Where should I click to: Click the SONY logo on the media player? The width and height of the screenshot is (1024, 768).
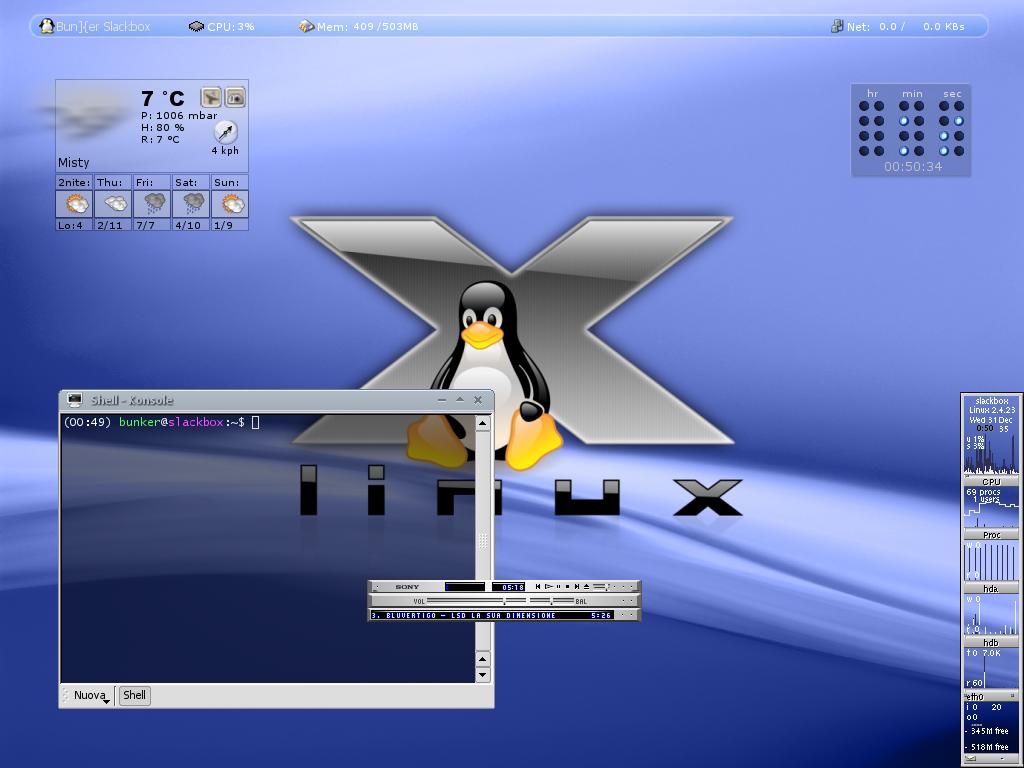pyautogui.click(x=407, y=587)
